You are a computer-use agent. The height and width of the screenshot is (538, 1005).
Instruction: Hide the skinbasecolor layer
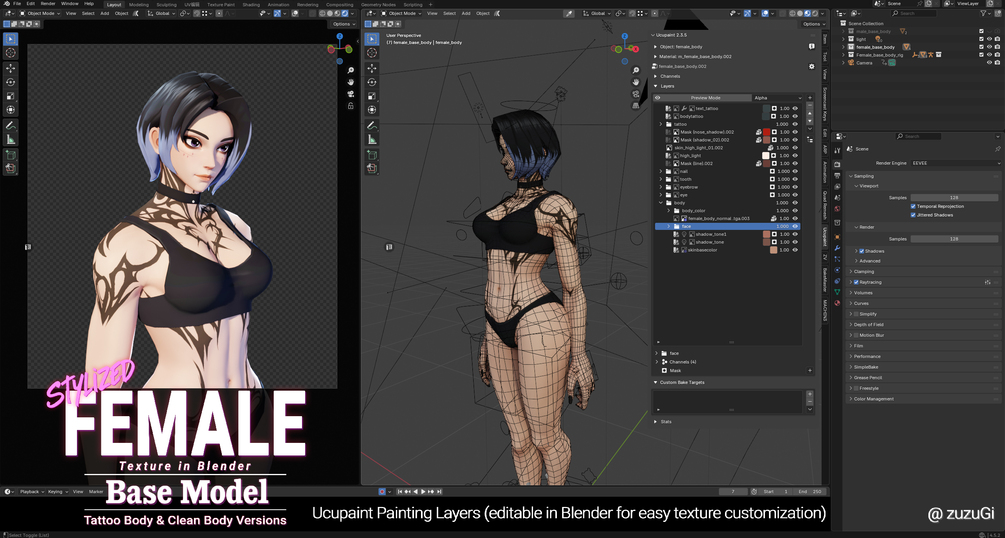pos(795,250)
